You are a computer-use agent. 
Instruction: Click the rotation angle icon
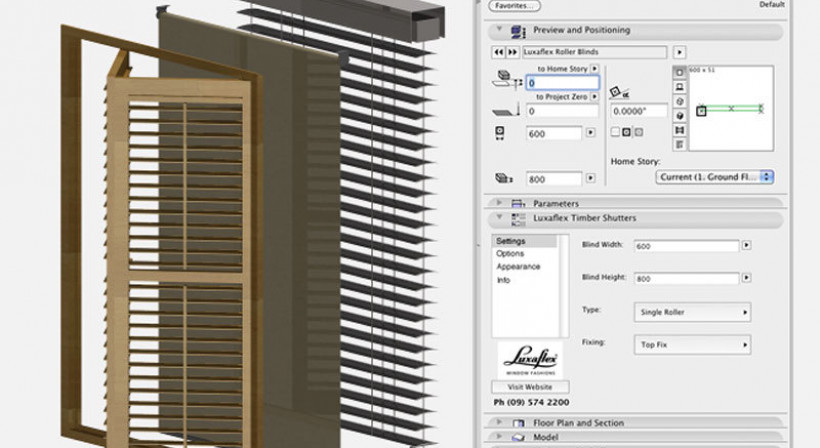619,93
